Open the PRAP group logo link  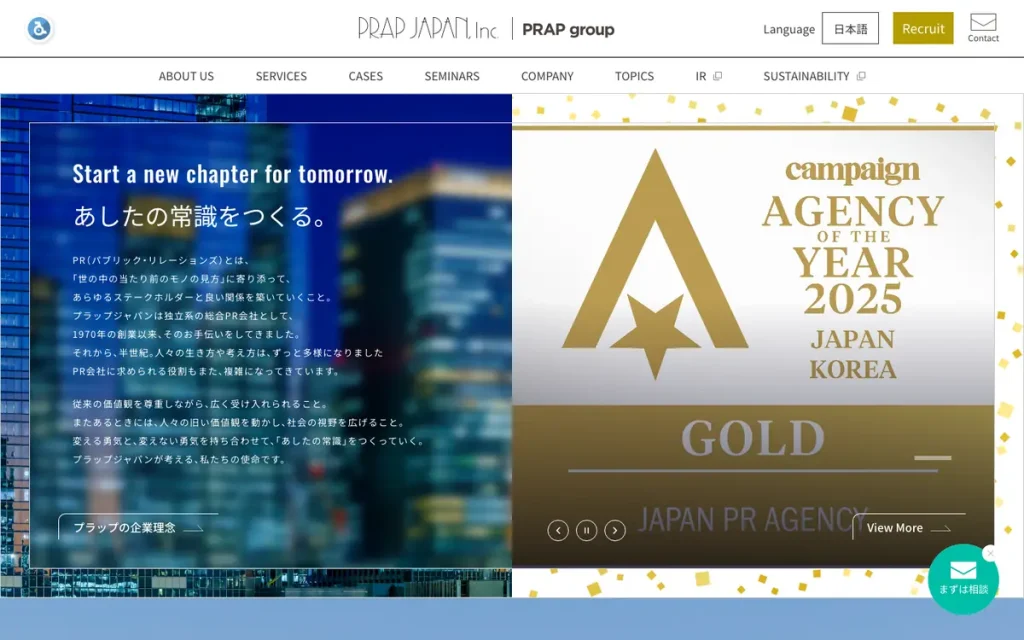568,29
